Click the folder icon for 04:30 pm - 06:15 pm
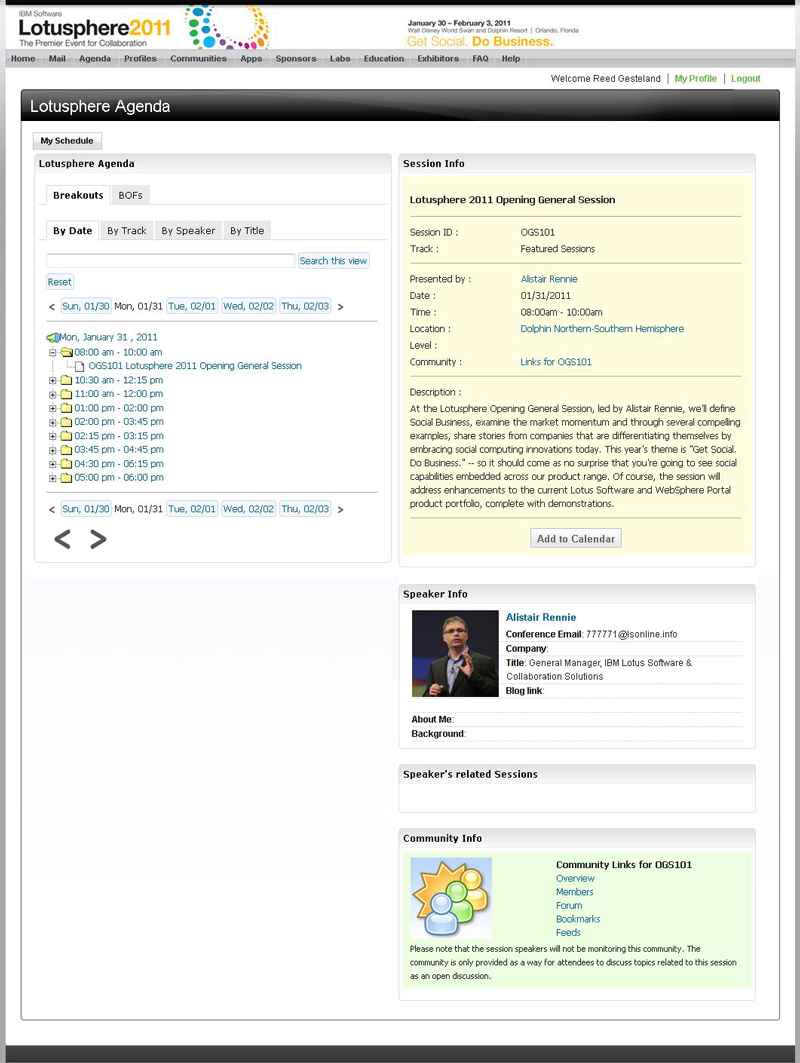This screenshot has height=1063, width=800. tap(66, 464)
